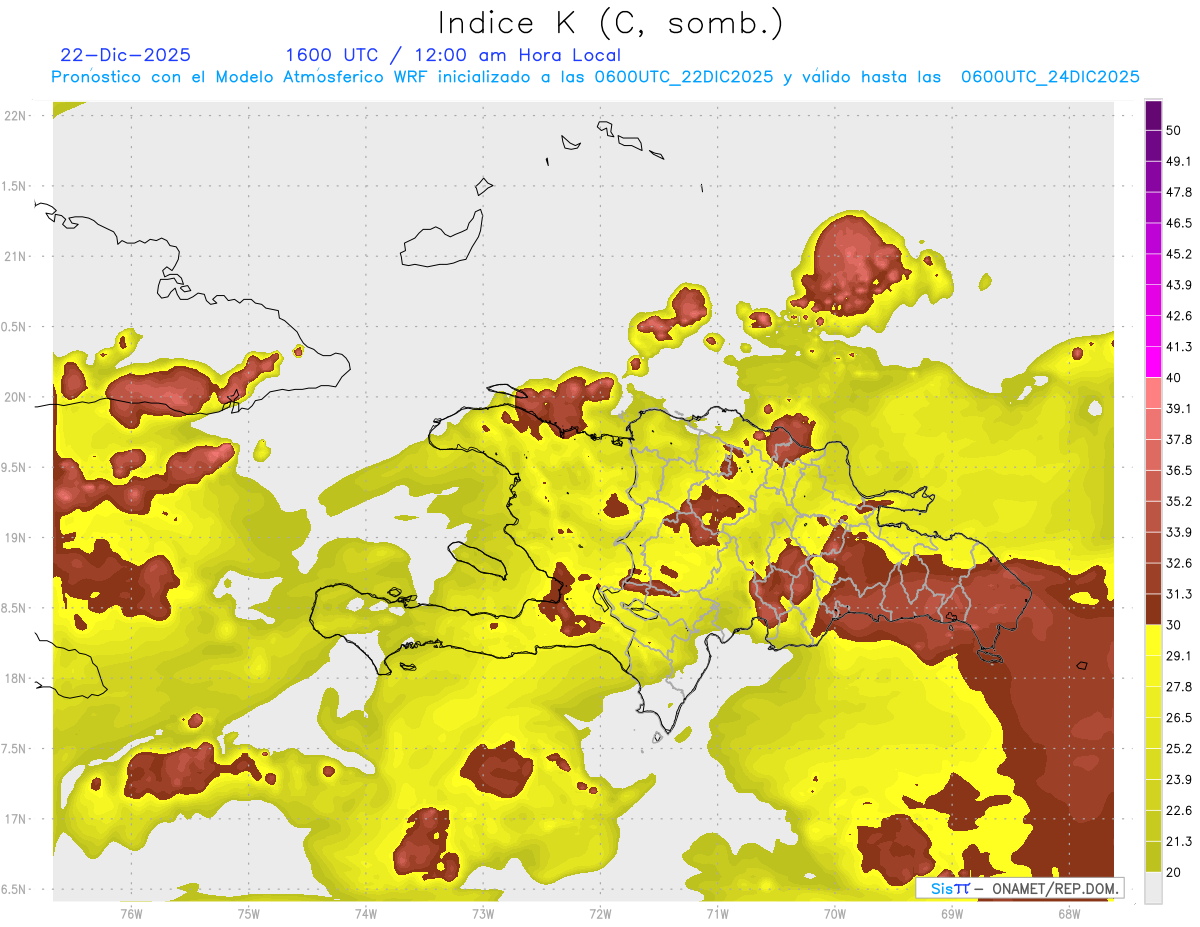Click the color scale value 49.1
The width and height of the screenshot is (1200, 927).
click(x=1179, y=161)
